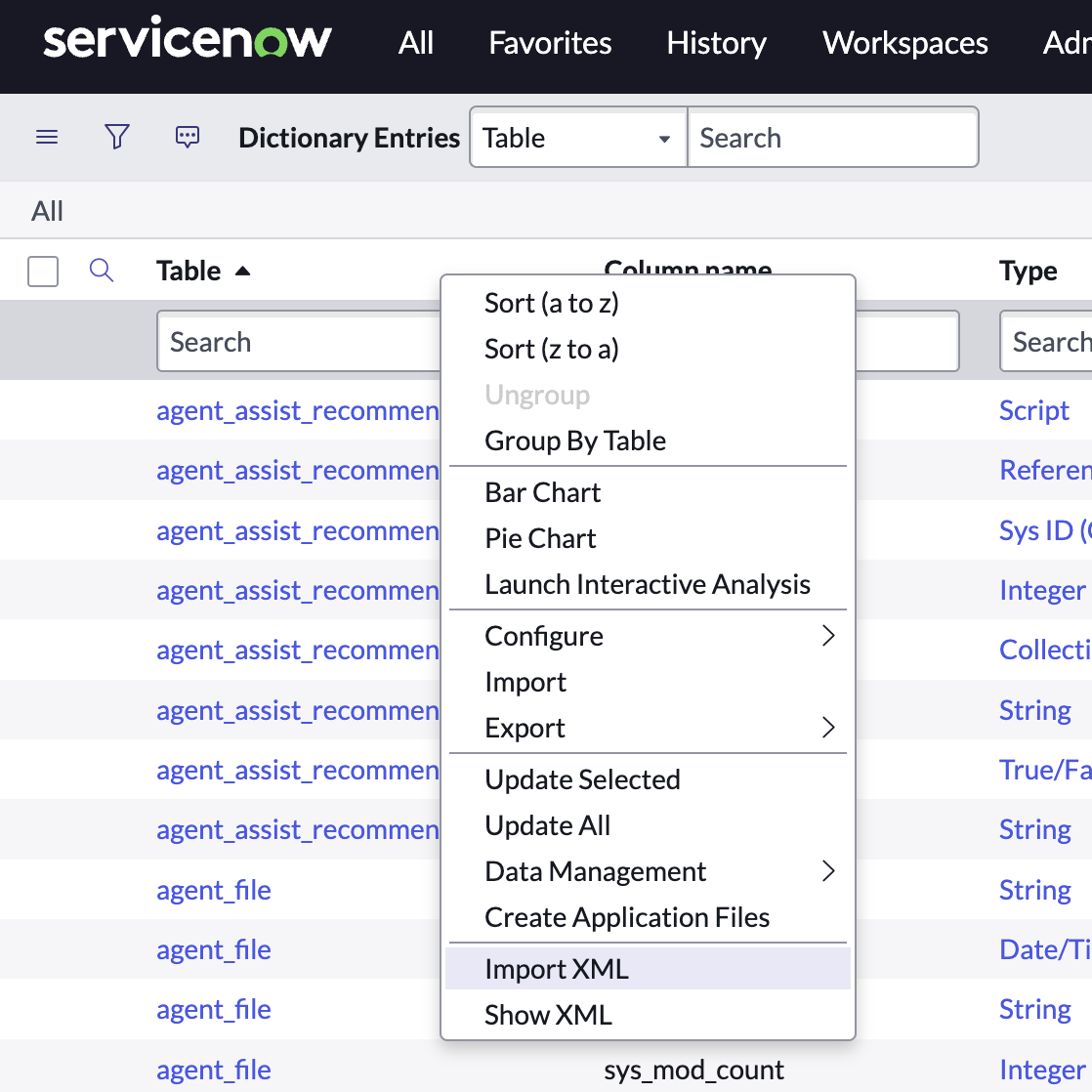Open the All navigation menu

pyautogui.click(x=416, y=43)
